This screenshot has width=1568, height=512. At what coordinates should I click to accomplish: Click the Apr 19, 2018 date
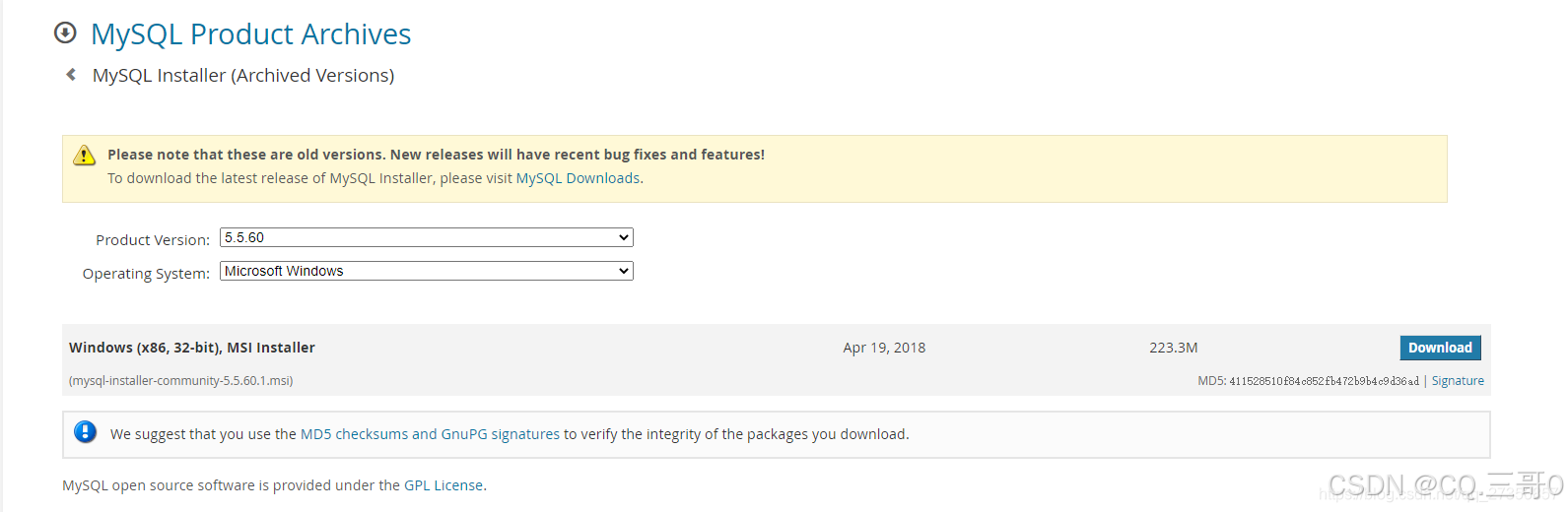click(884, 348)
